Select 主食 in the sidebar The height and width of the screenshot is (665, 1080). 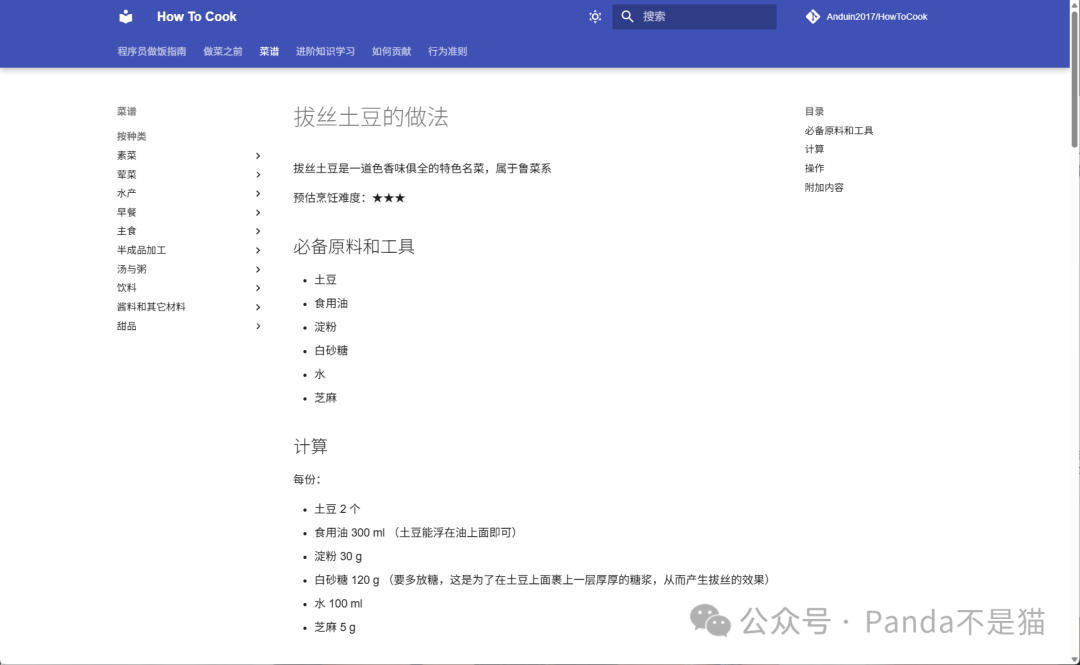point(127,231)
